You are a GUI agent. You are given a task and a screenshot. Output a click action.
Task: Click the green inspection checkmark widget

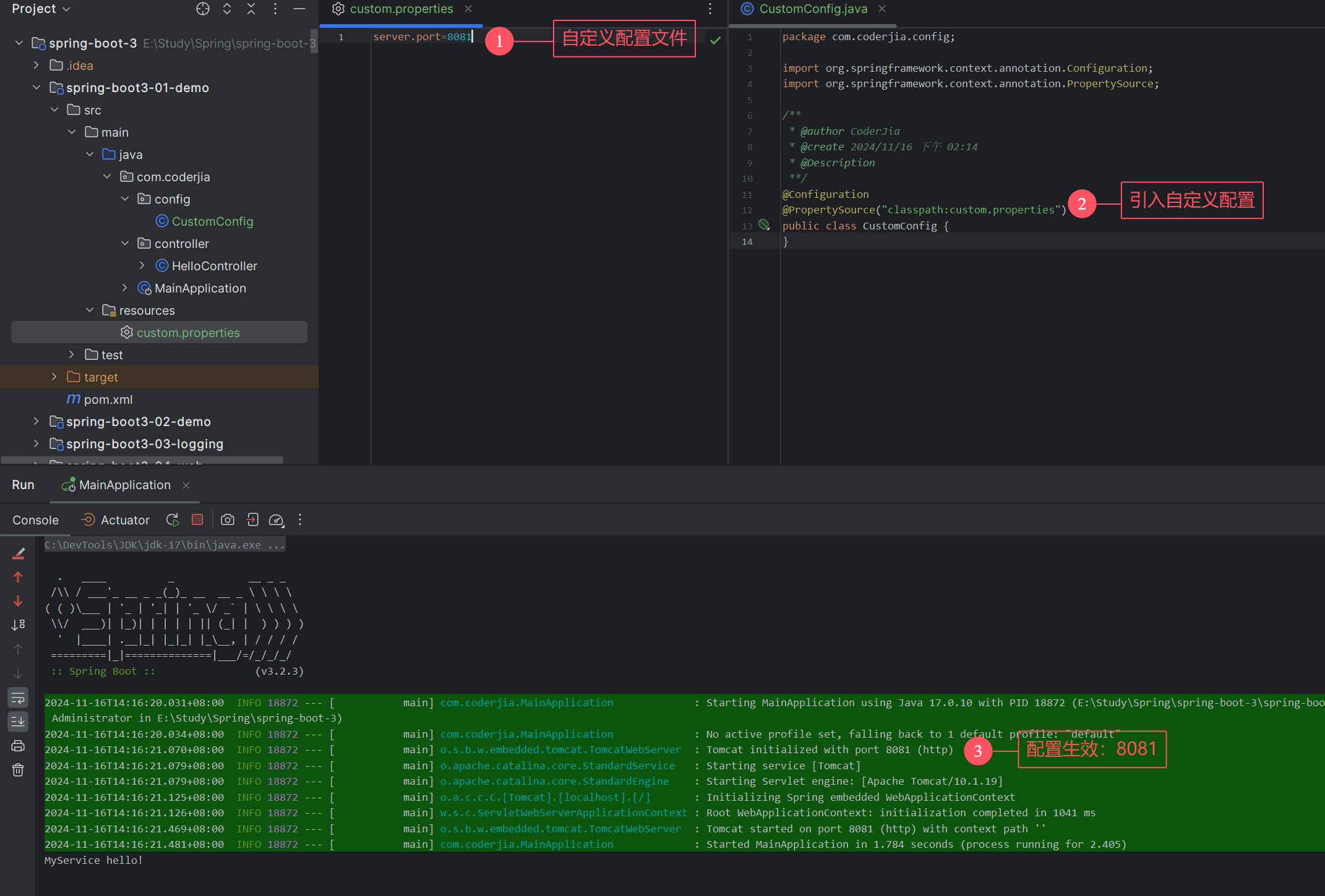coord(715,40)
